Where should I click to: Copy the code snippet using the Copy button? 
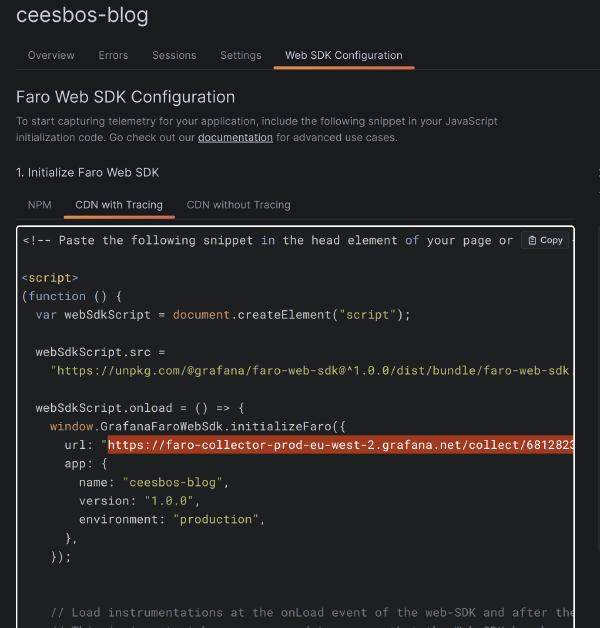click(546, 240)
